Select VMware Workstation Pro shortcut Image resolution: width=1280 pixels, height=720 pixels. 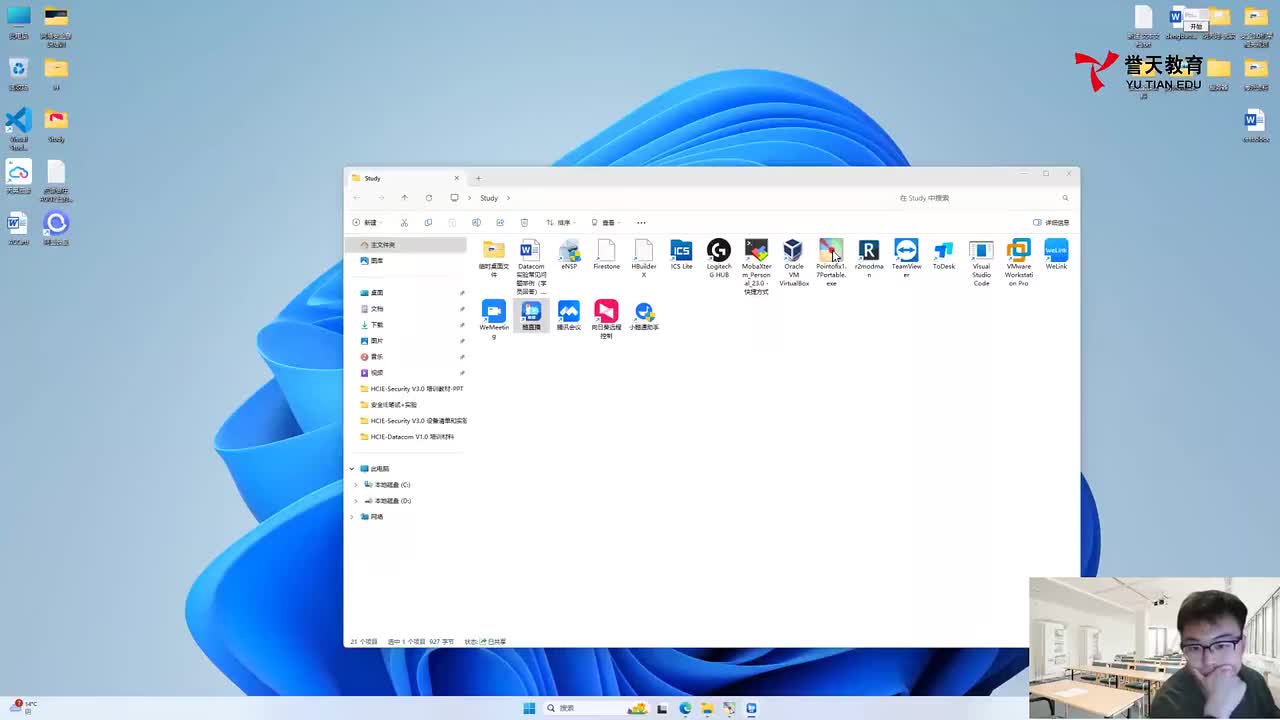(1019, 263)
